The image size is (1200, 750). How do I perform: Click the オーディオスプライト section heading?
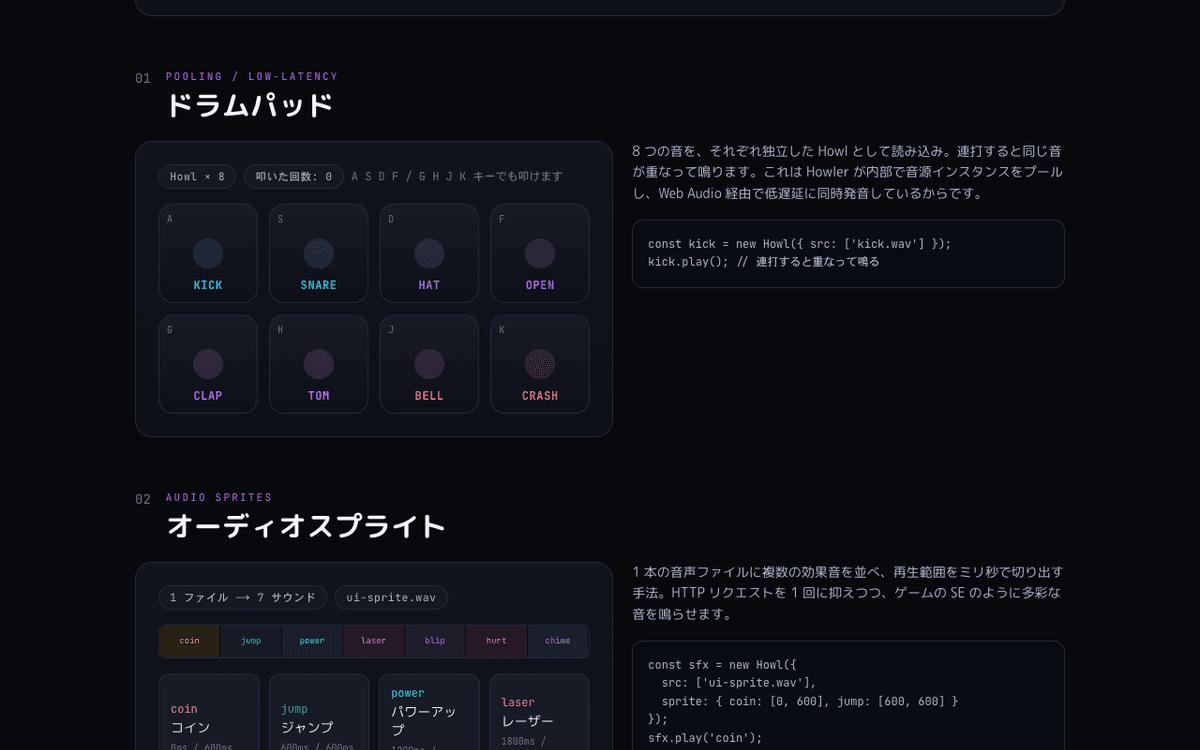point(306,527)
